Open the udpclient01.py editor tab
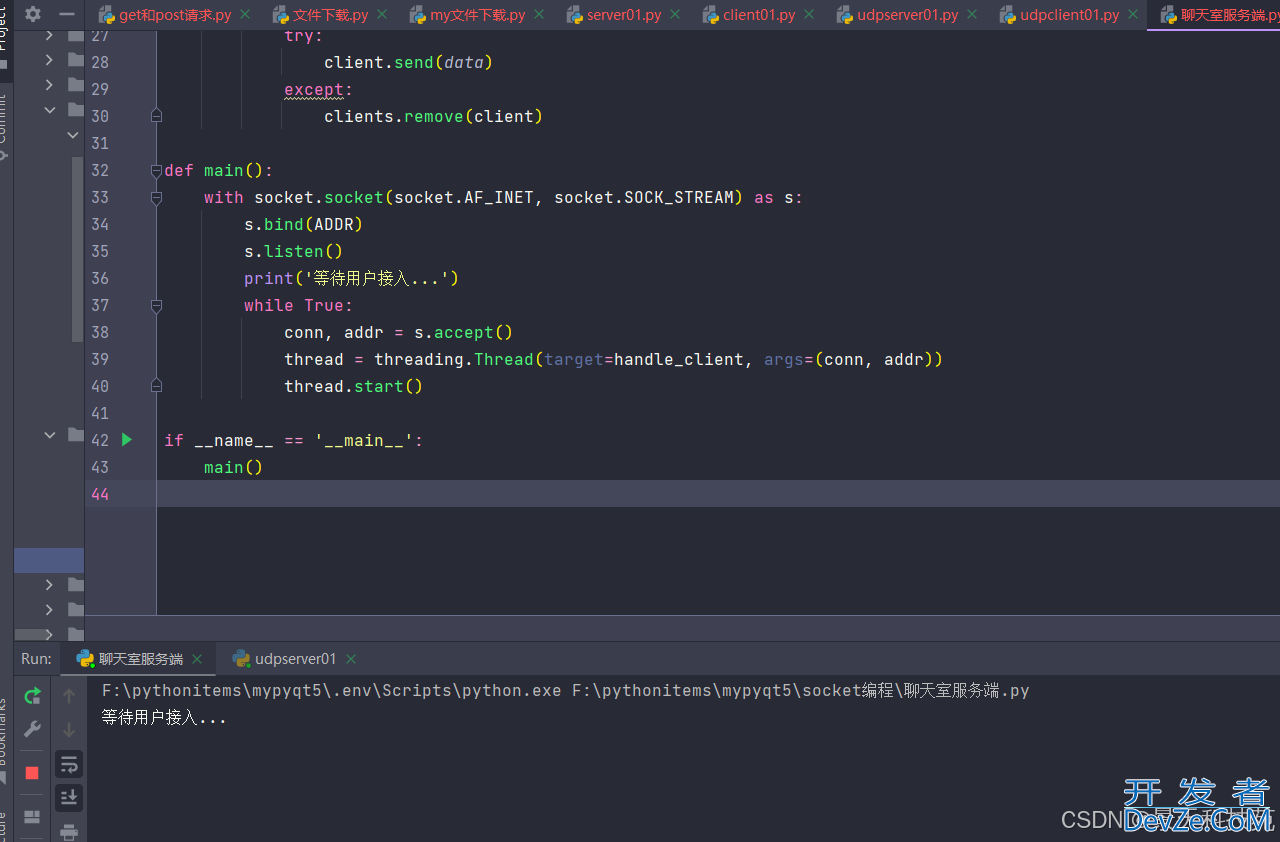The image size is (1280, 842). tap(1070, 15)
